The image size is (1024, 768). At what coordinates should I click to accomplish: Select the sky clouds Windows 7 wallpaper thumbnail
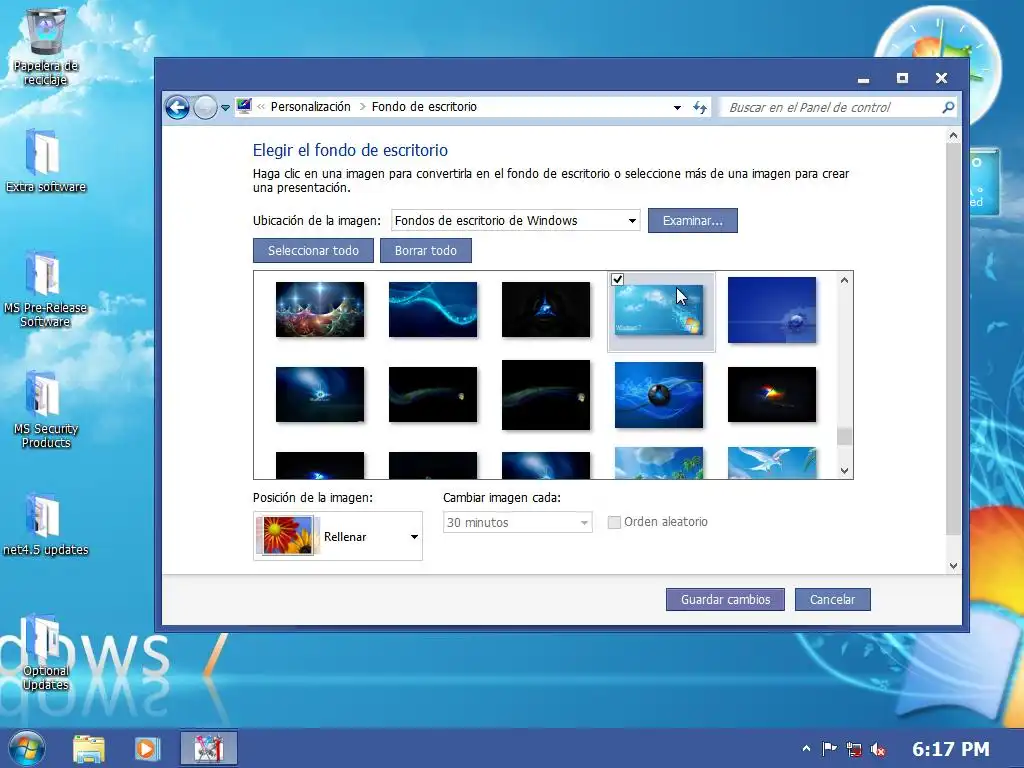tap(659, 310)
